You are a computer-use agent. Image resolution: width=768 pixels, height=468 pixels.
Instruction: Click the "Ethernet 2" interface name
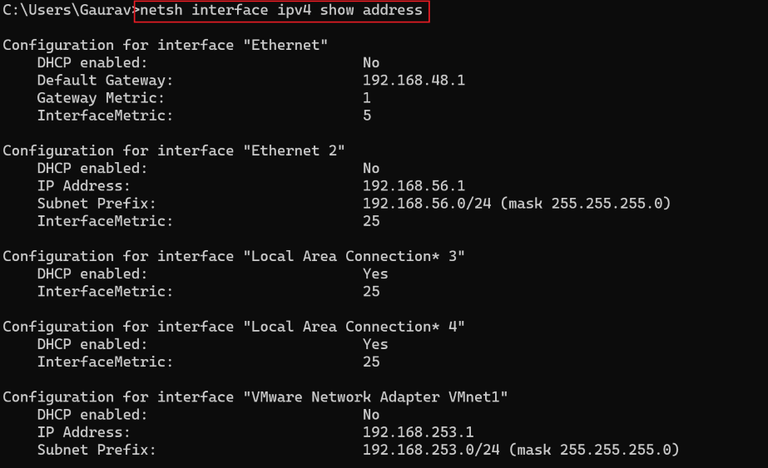click(295, 150)
